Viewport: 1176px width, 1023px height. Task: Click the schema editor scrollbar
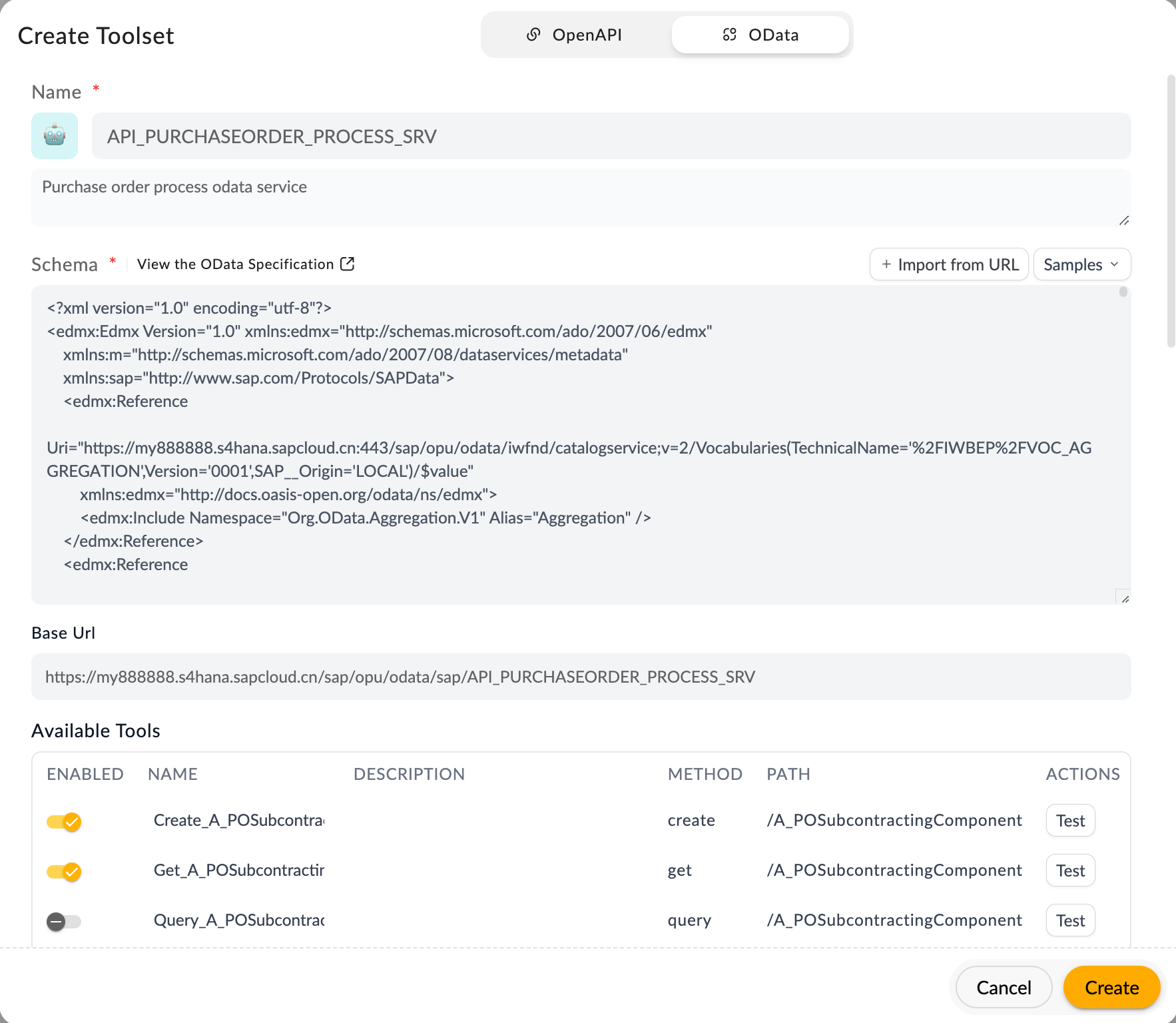1123,292
